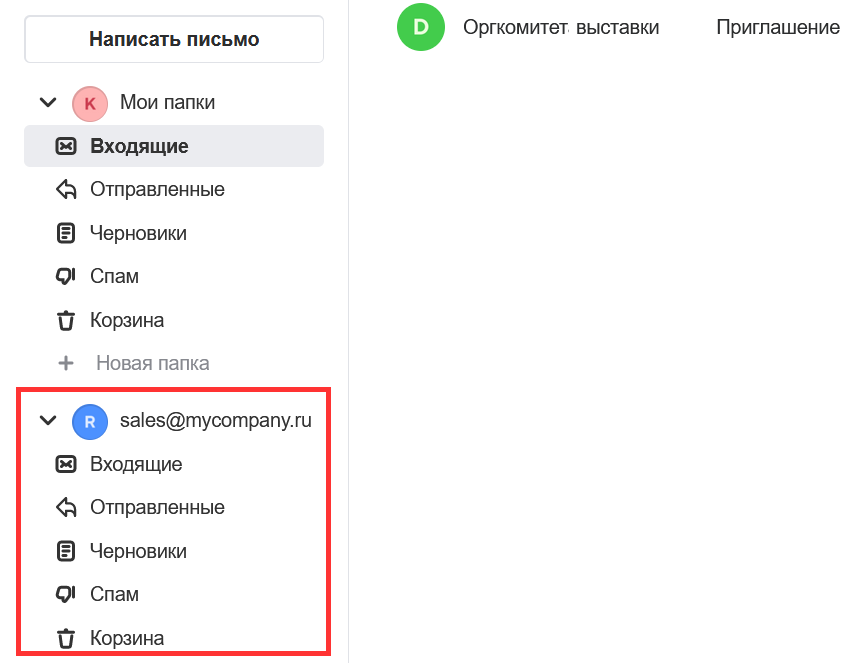Select Входящие under sales@mycompany.ru

(136, 464)
